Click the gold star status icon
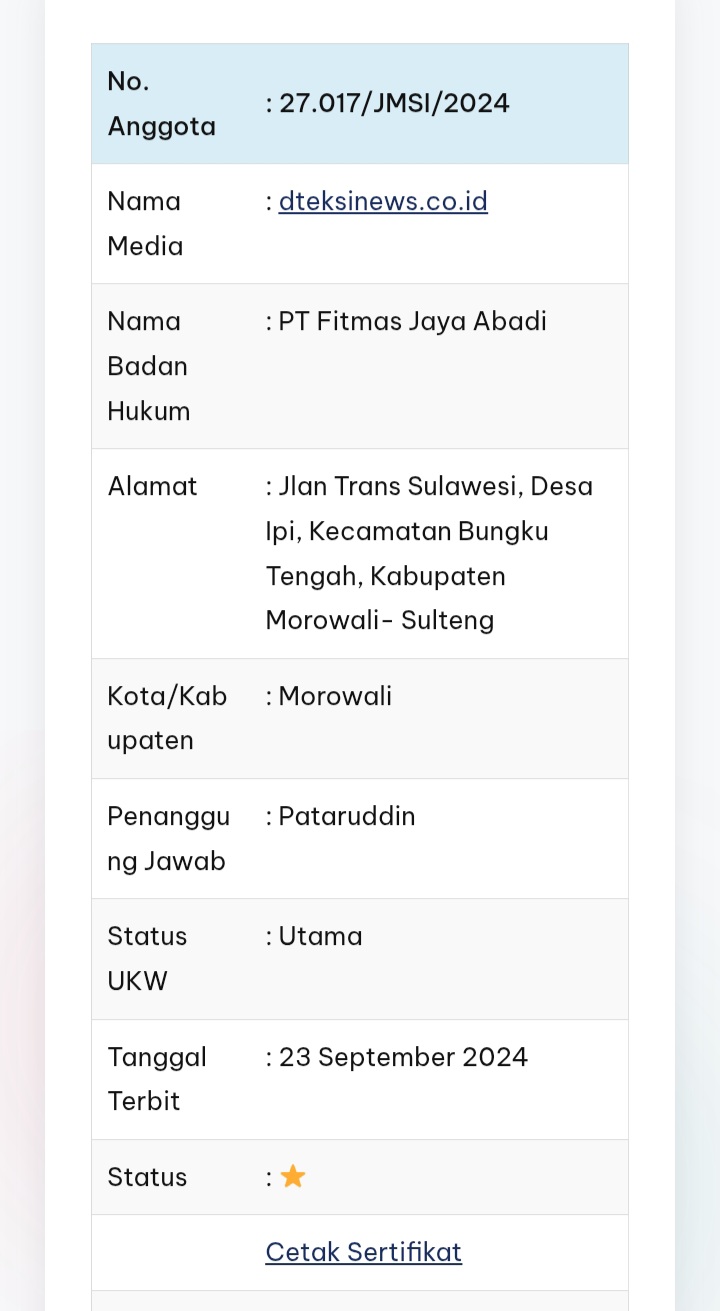 pos(293,1177)
